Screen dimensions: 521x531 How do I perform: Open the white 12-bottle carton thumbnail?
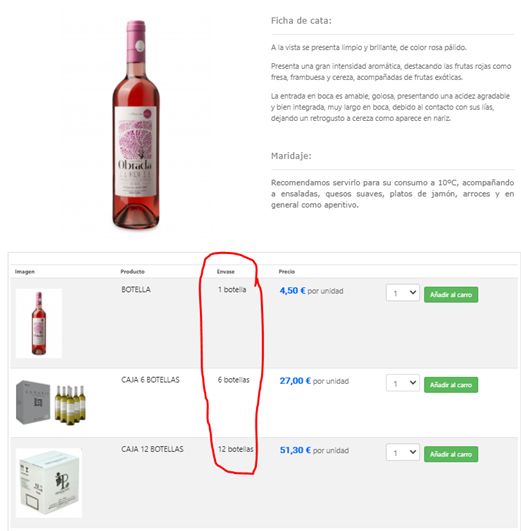pyautogui.click(x=49, y=483)
